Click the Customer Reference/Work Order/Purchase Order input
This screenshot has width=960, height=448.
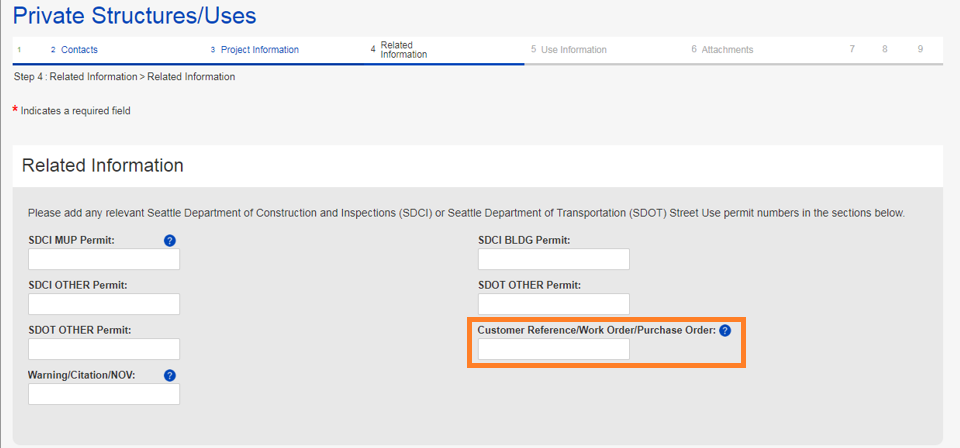click(x=554, y=349)
